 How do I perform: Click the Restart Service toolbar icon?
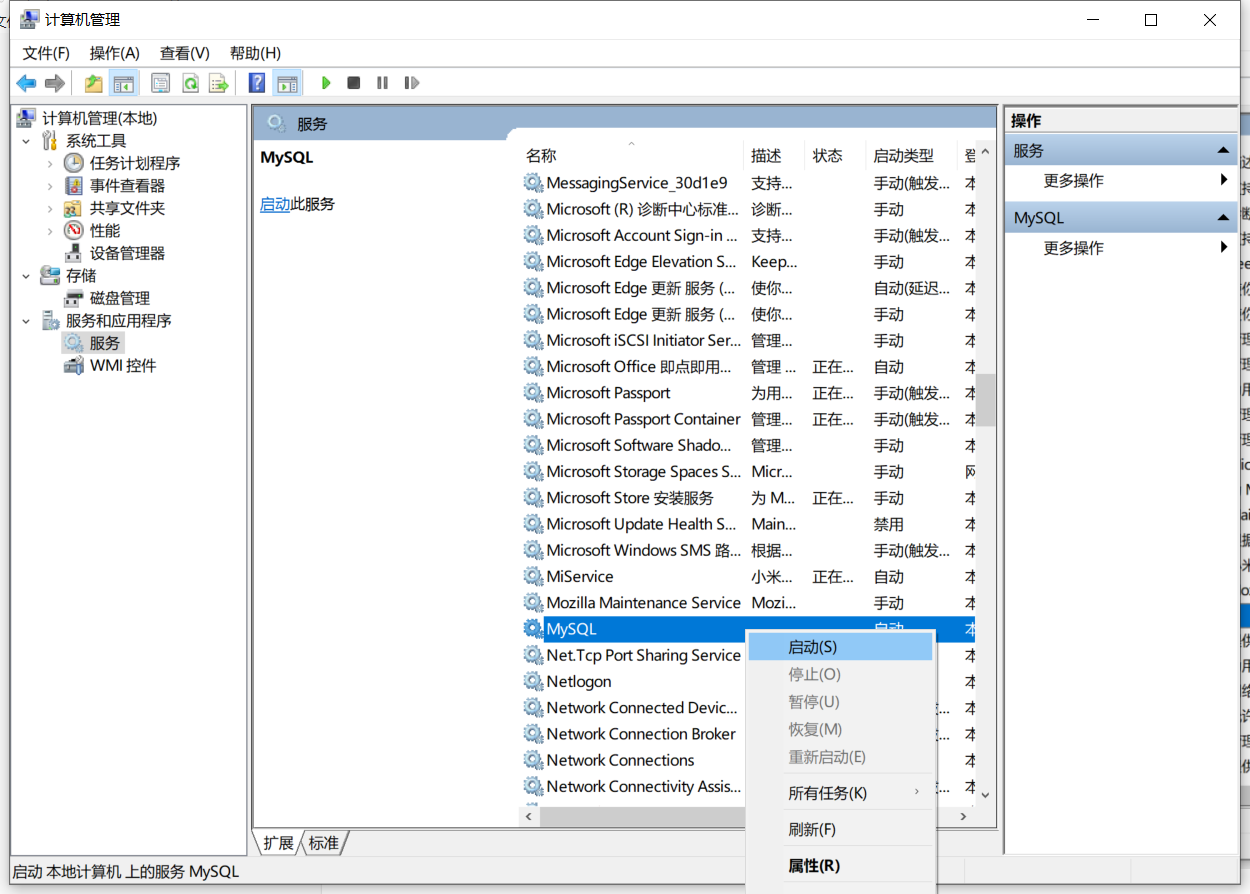pyautogui.click(x=411, y=83)
